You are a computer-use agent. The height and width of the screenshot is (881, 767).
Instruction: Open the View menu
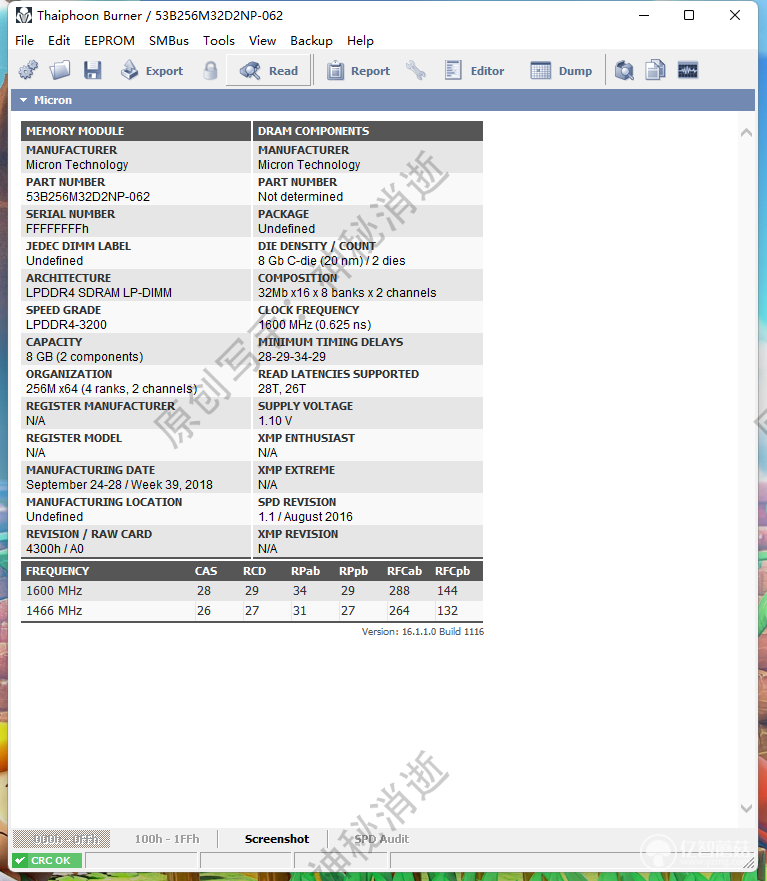[x=262, y=41]
